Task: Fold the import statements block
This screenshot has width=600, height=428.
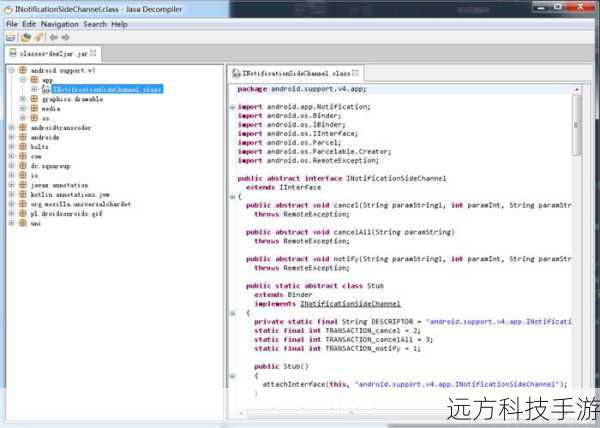Action: point(233,107)
